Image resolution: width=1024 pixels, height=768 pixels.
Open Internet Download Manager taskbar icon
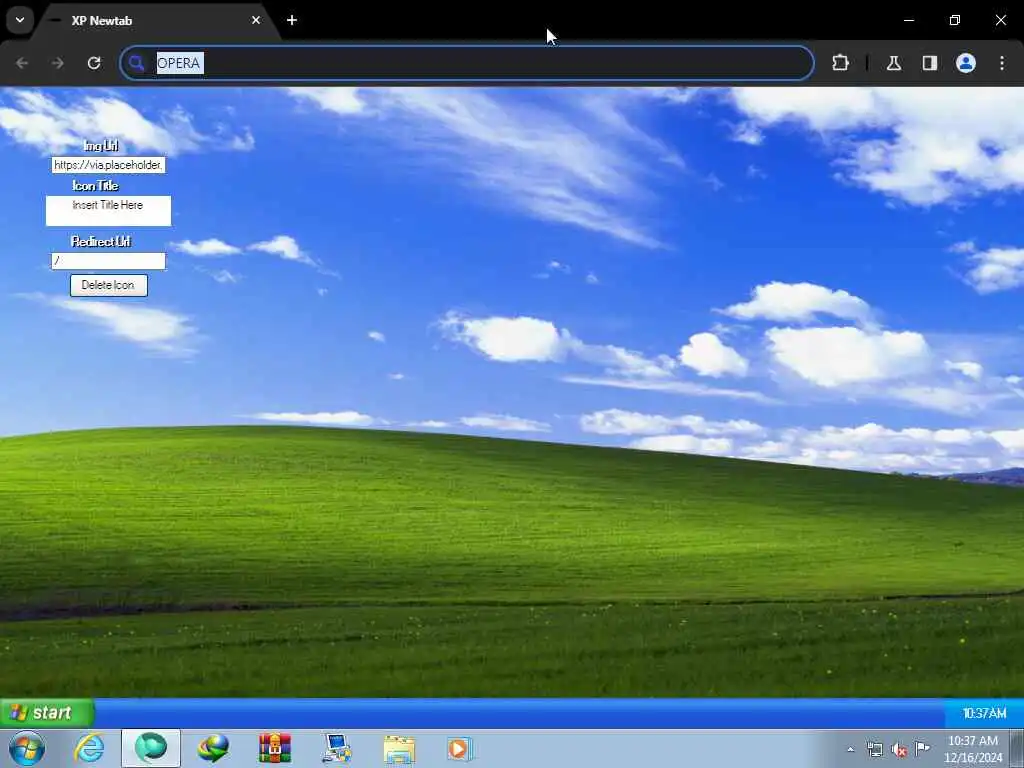click(x=213, y=748)
